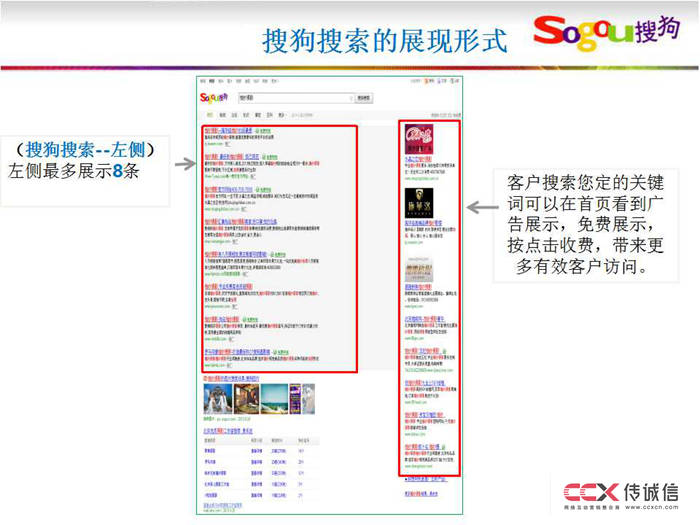Click the wedding couple image result thumbnail
Image resolution: width=700 pixels, height=525 pixels.
coord(218,398)
